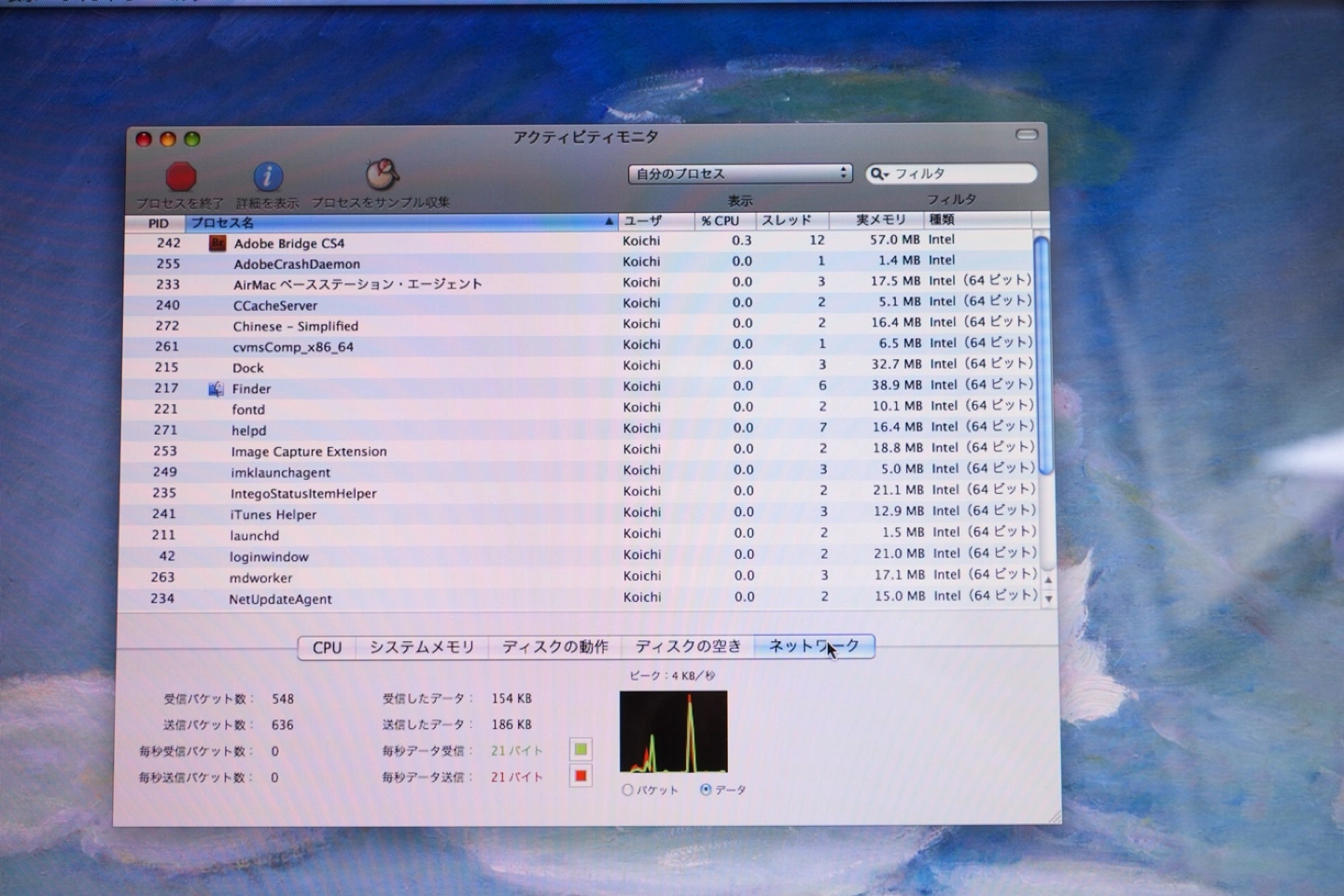Screen dimensions: 1344x896
Task: Click the ピーク: 4 KB/秒 label
Action: click(x=672, y=675)
